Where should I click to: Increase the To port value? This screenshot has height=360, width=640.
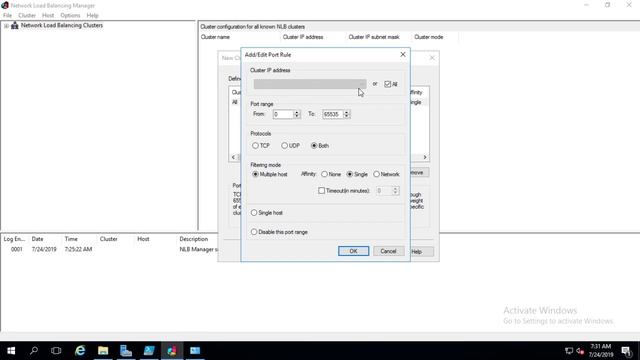tap(347, 112)
